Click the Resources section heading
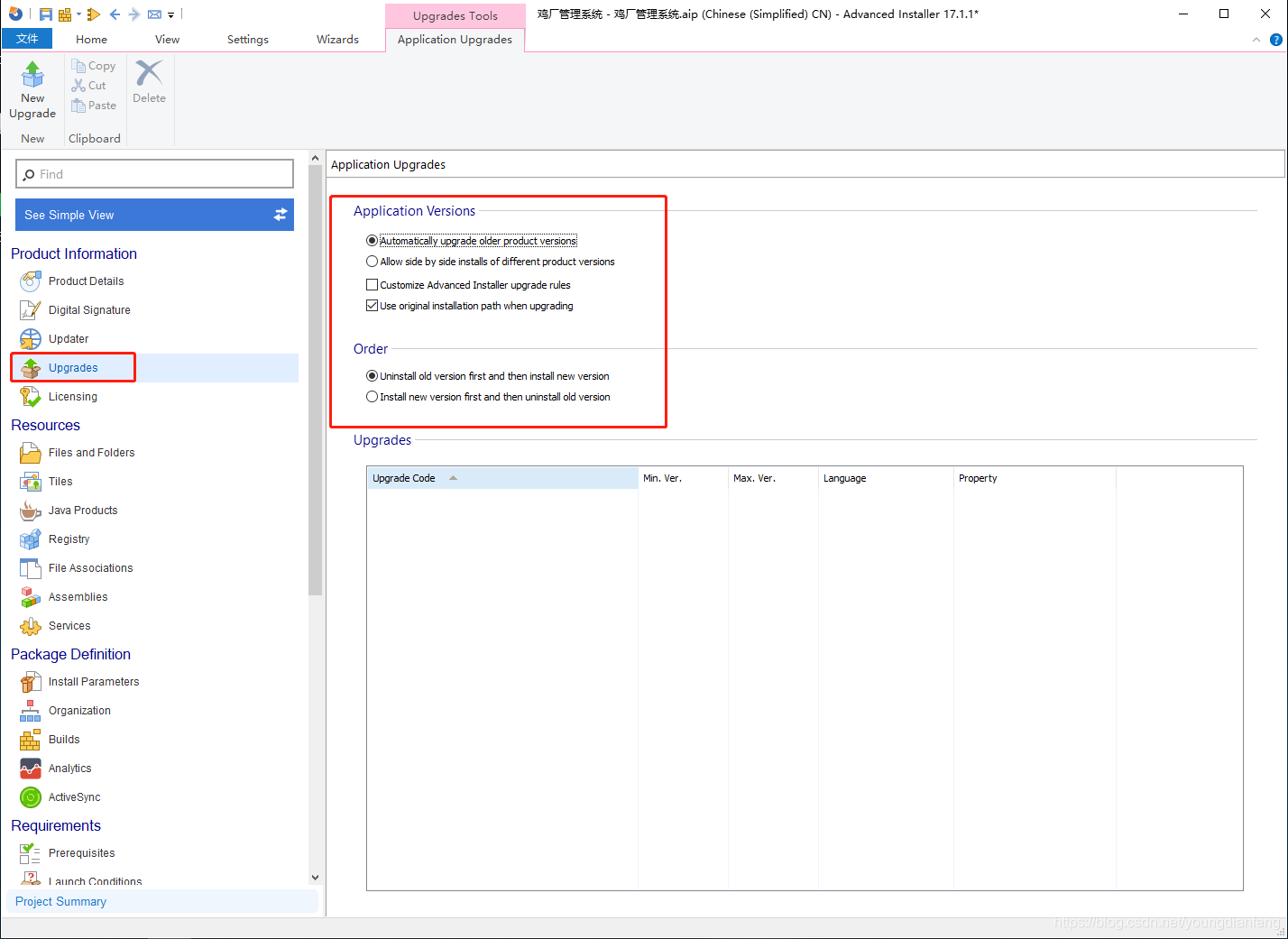This screenshot has width=1288, height=939. 45,425
